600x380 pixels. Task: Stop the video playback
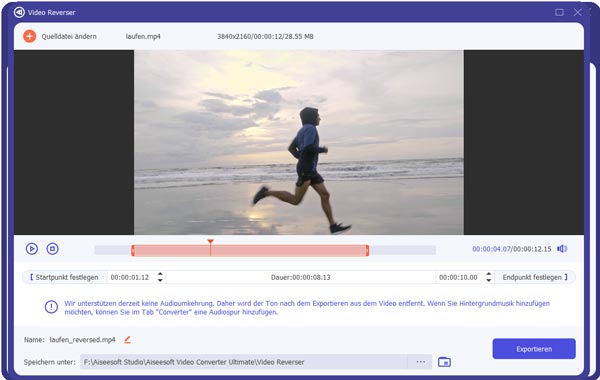pyautogui.click(x=52, y=249)
